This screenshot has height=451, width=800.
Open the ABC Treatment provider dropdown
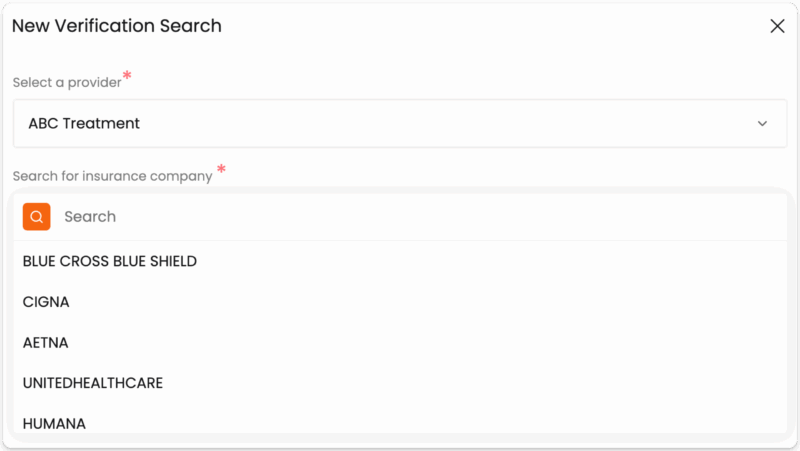pyautogui.click(x=400, y=124)
